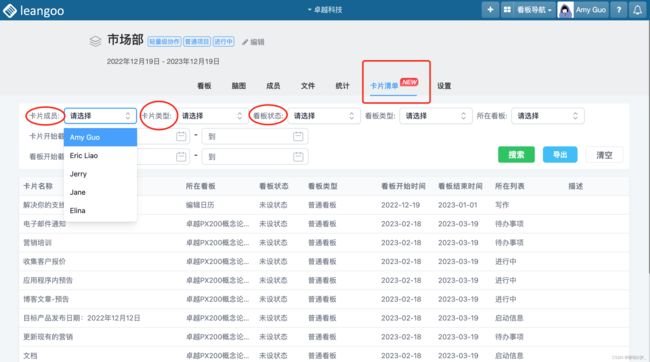Screen dimensions: 650x362
Task: Click the 2023-01-01 end date cell
Action: click(458, 205)
